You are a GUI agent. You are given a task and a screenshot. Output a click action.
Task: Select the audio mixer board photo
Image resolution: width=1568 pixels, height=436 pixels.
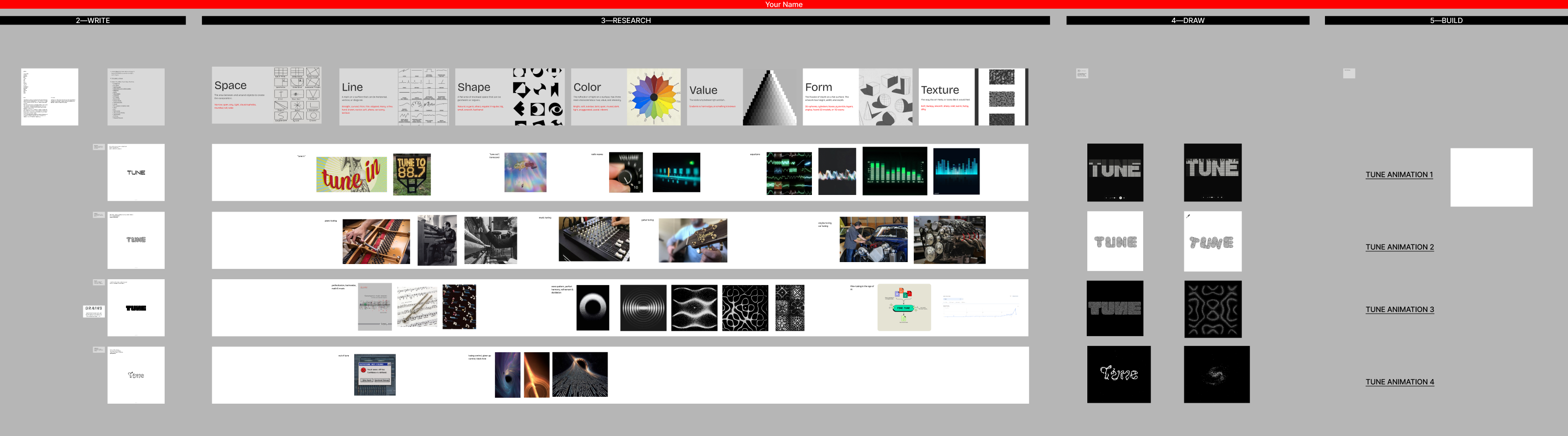click(594, 240)
